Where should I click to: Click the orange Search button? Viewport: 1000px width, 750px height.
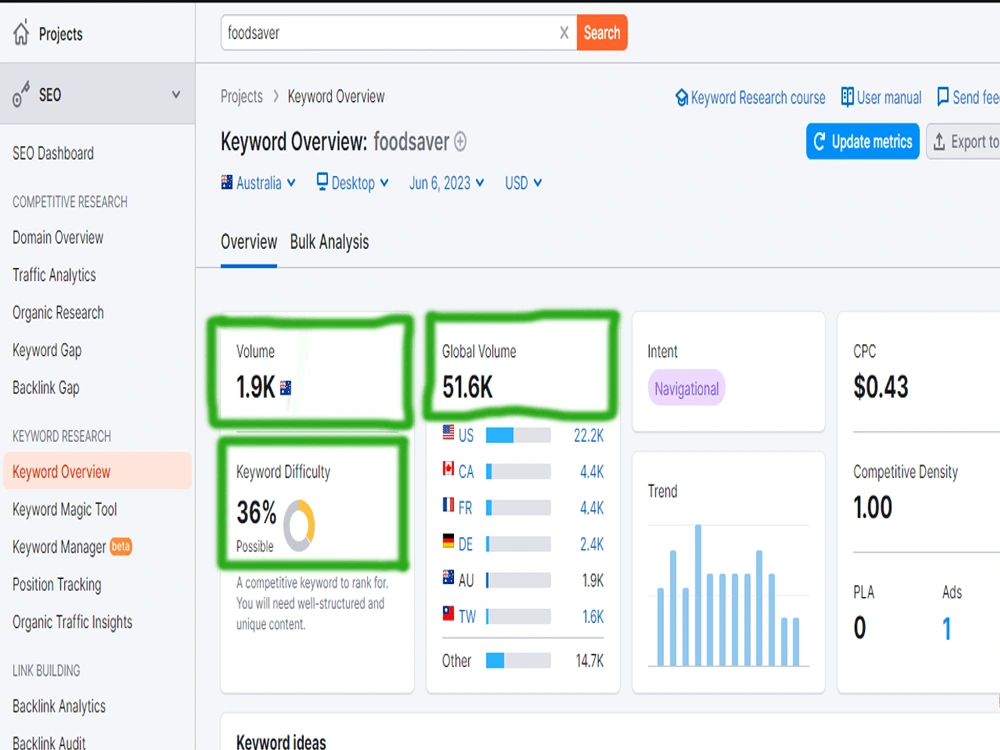click(x=602, y=33)
